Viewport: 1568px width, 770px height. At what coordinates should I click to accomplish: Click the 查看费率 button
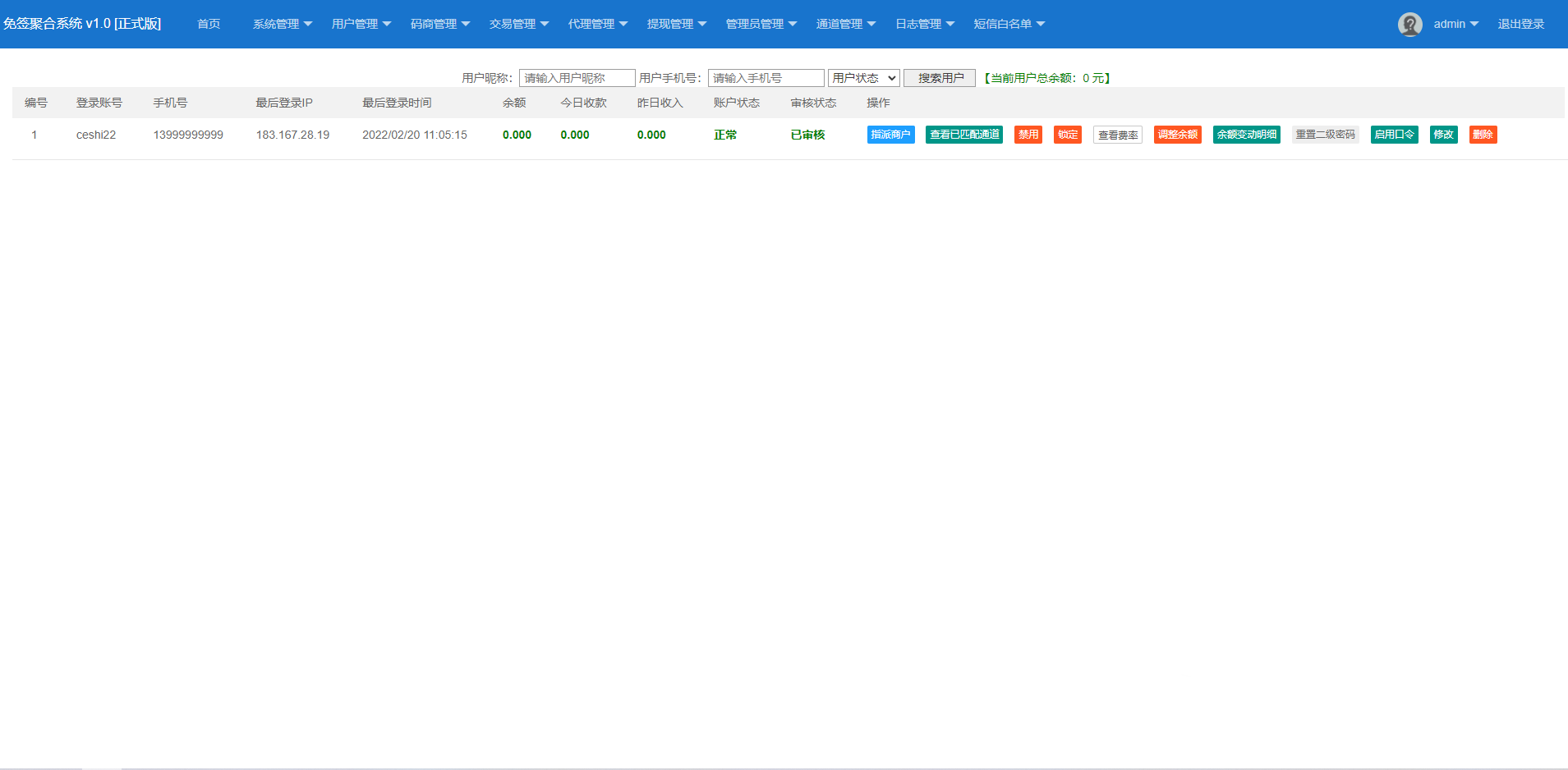click(x=1118, y=135)
